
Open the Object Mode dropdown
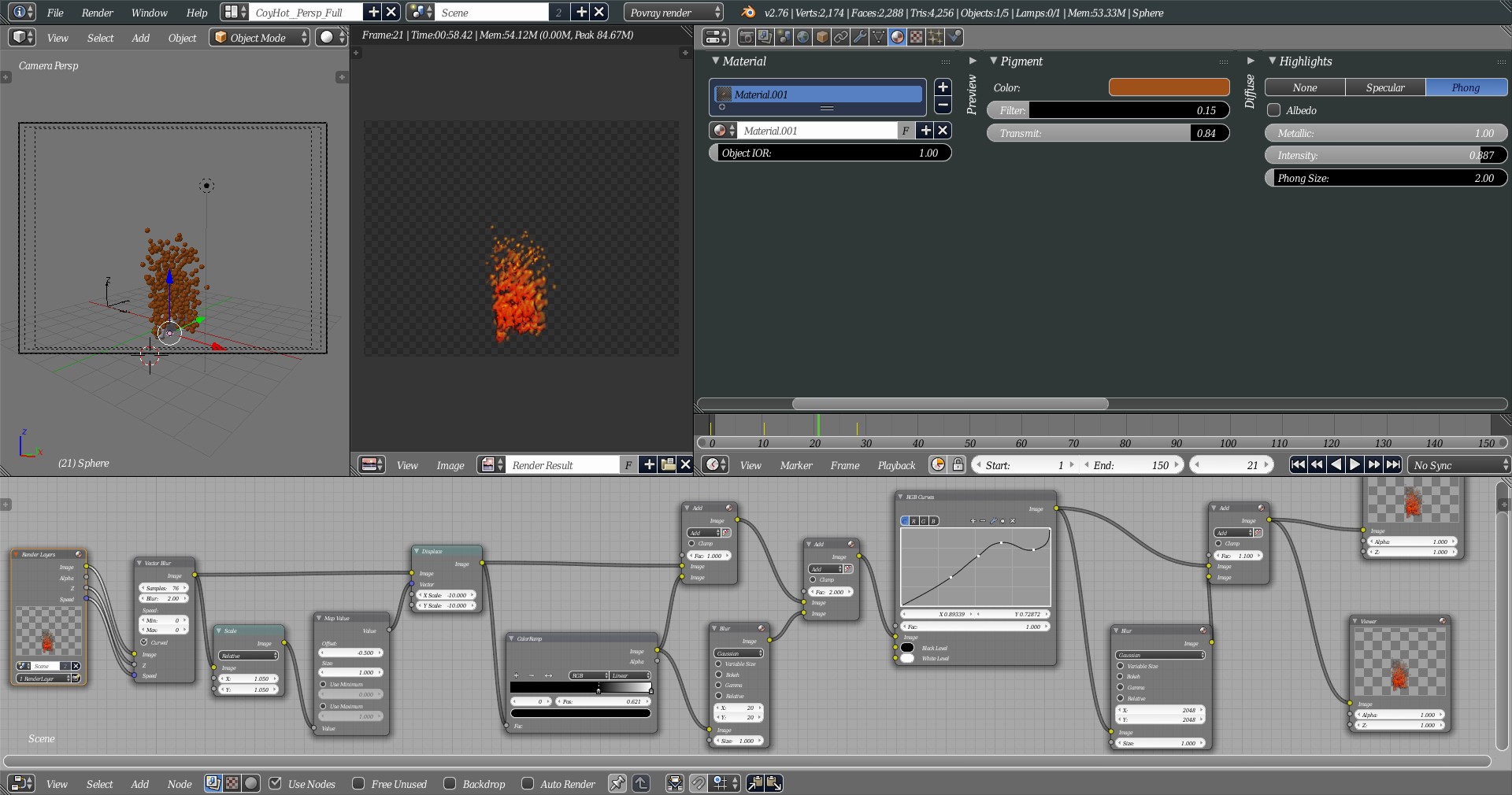pos(260,38)
